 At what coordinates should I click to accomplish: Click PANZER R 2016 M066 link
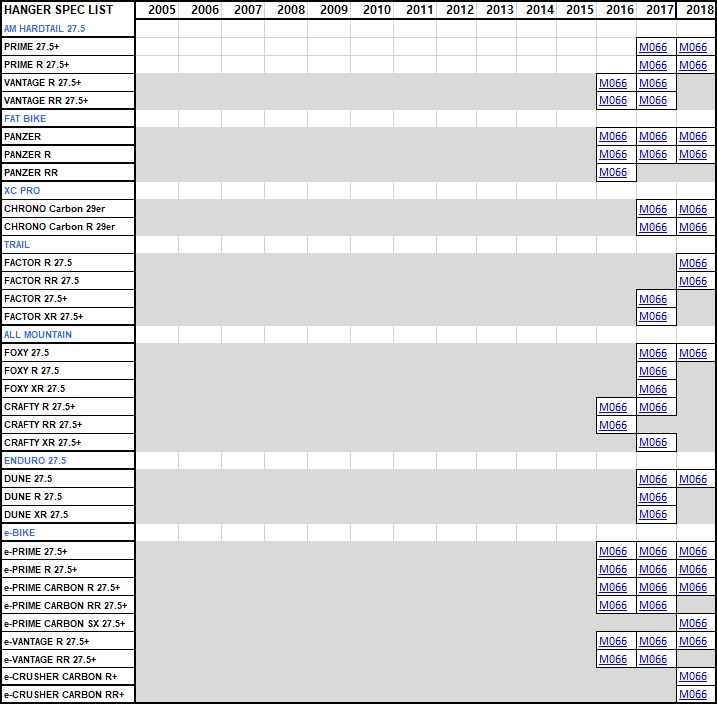(x=613, y=154)
